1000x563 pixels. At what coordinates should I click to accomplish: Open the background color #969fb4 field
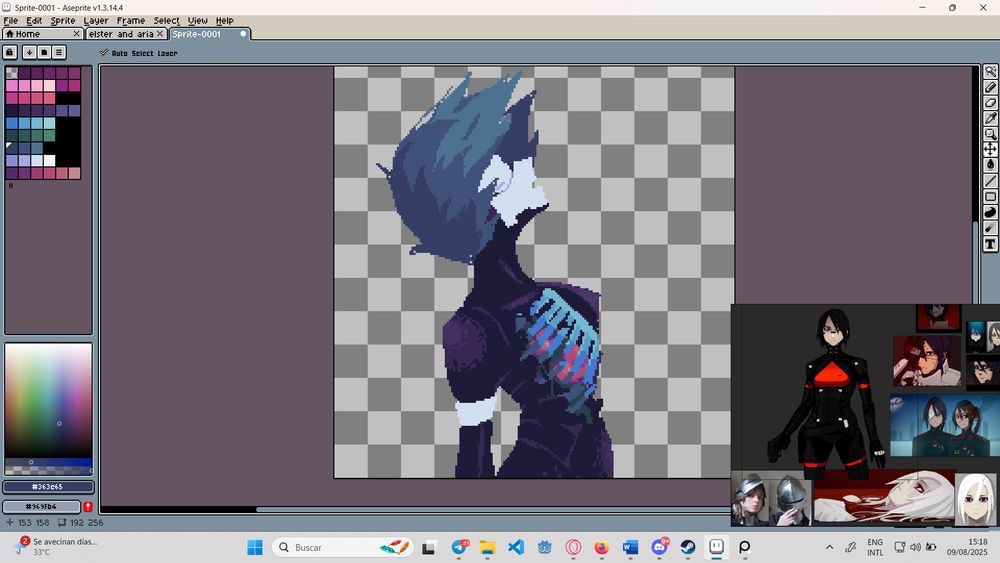pyautogui.click(x=41, y=506)
